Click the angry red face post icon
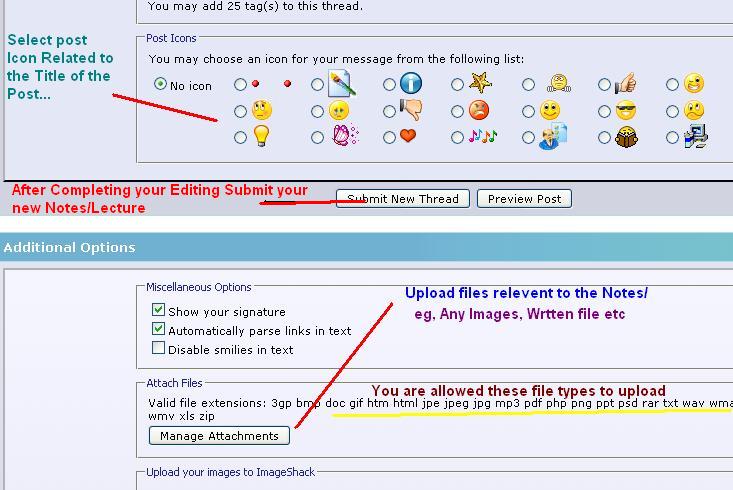This screenshot has height=490, width=733. point(479,110)
